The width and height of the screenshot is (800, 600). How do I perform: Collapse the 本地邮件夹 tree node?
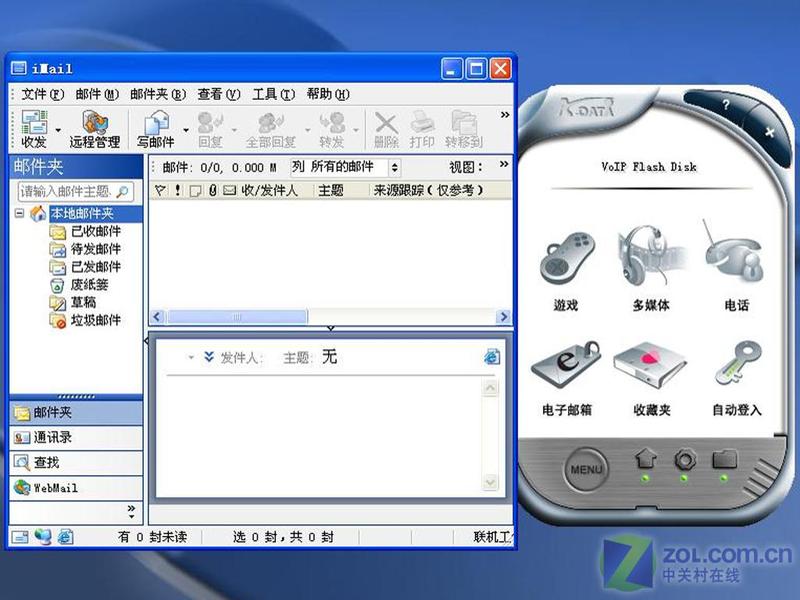[x=19, y=213]
